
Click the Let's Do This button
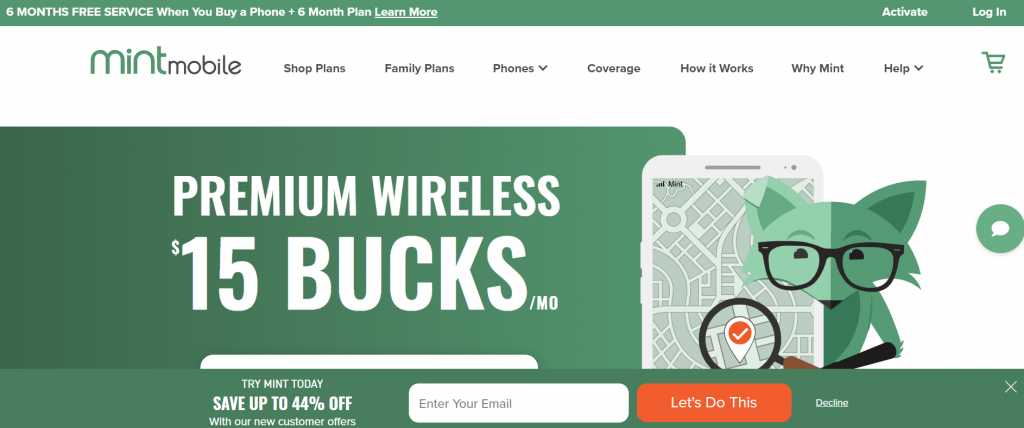(x=714, y=403)
